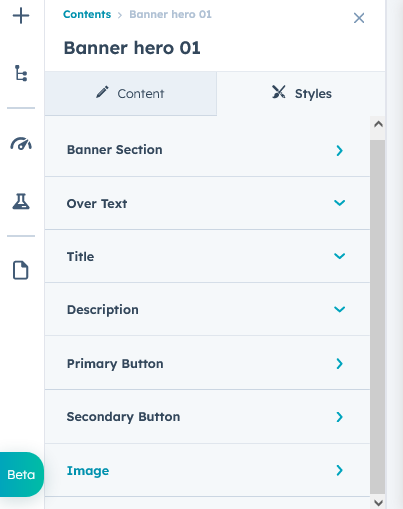Open the site tree structure icon

(x=21, y=73)
